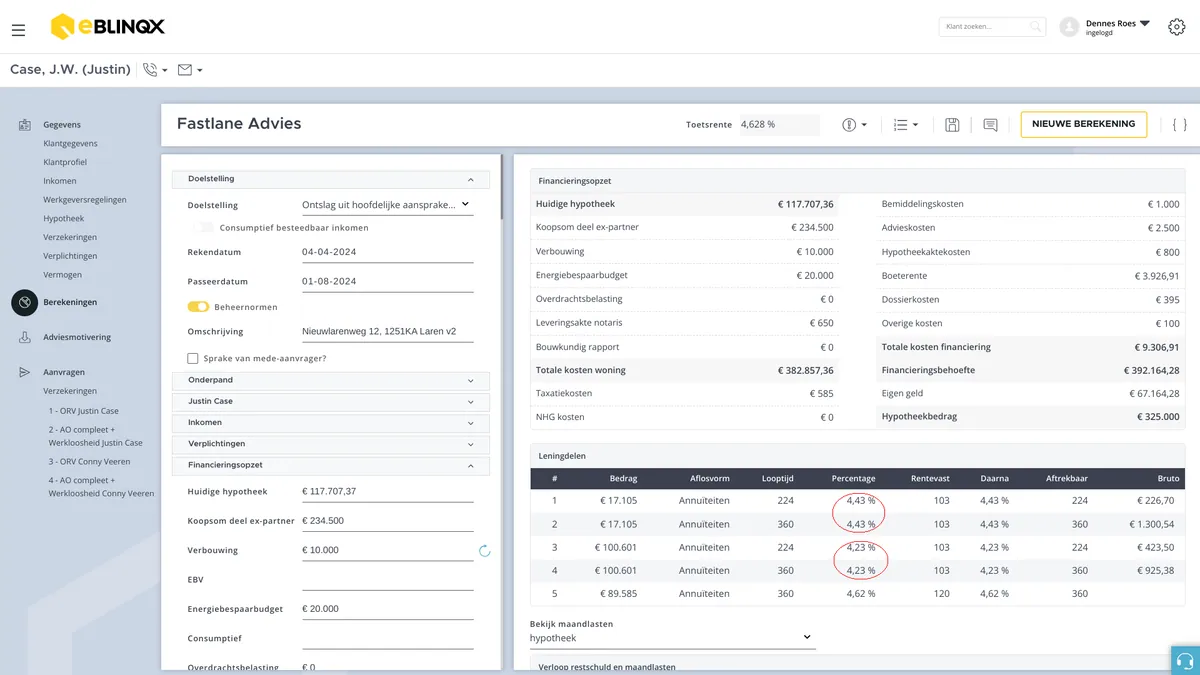Click the search magnifier icon
The height and width of the screenshot is (675, 1200).
click(1036, 27)
